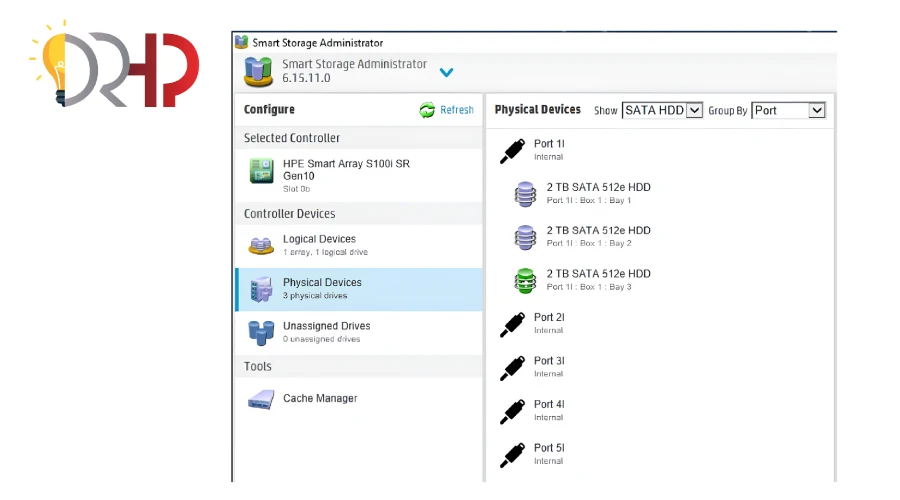Click the green drive icon for Bay 3

point(525,281)
